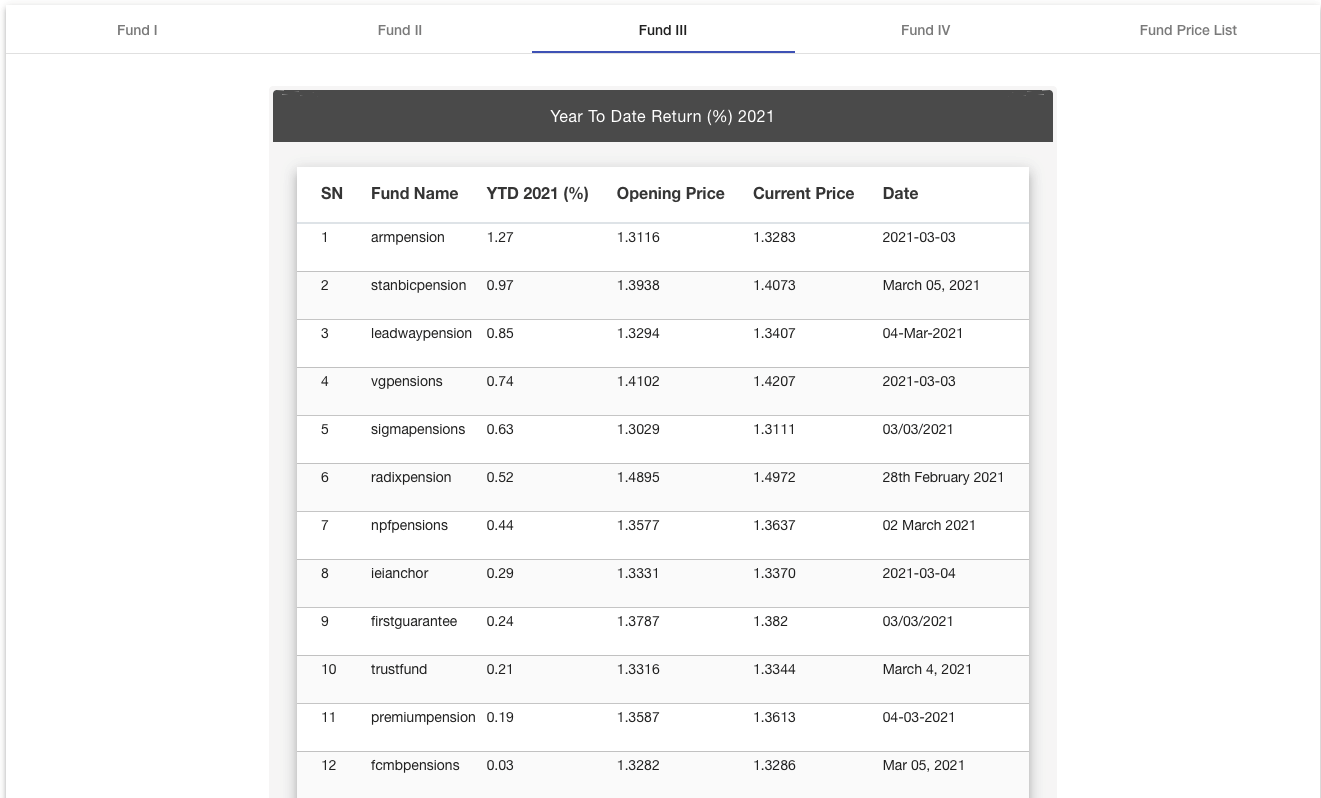1321x798 pixels.
Task: Select the stanbicpension fund name
Action: tap(418, 286)
